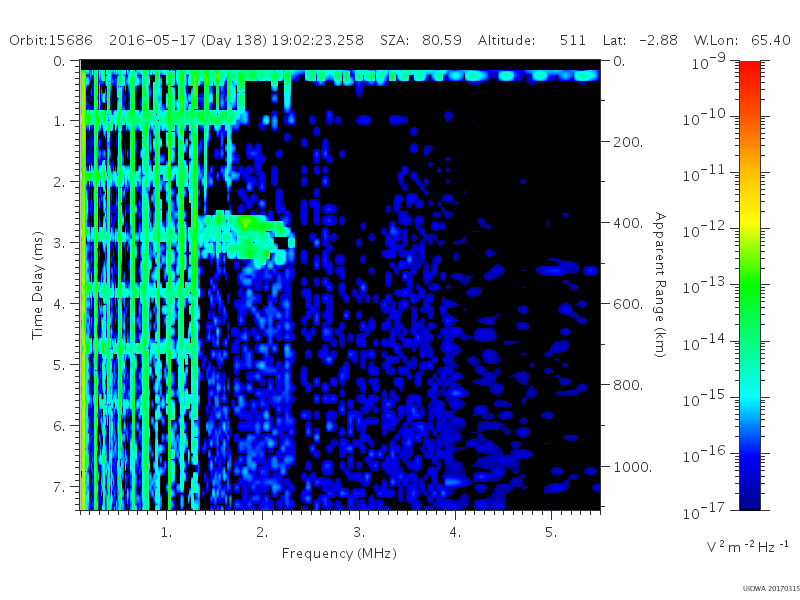Viewport: 800px width, 600px height.
Task: Click the 5. tick on Time Delay axis
Action: (x=60, y=365)
